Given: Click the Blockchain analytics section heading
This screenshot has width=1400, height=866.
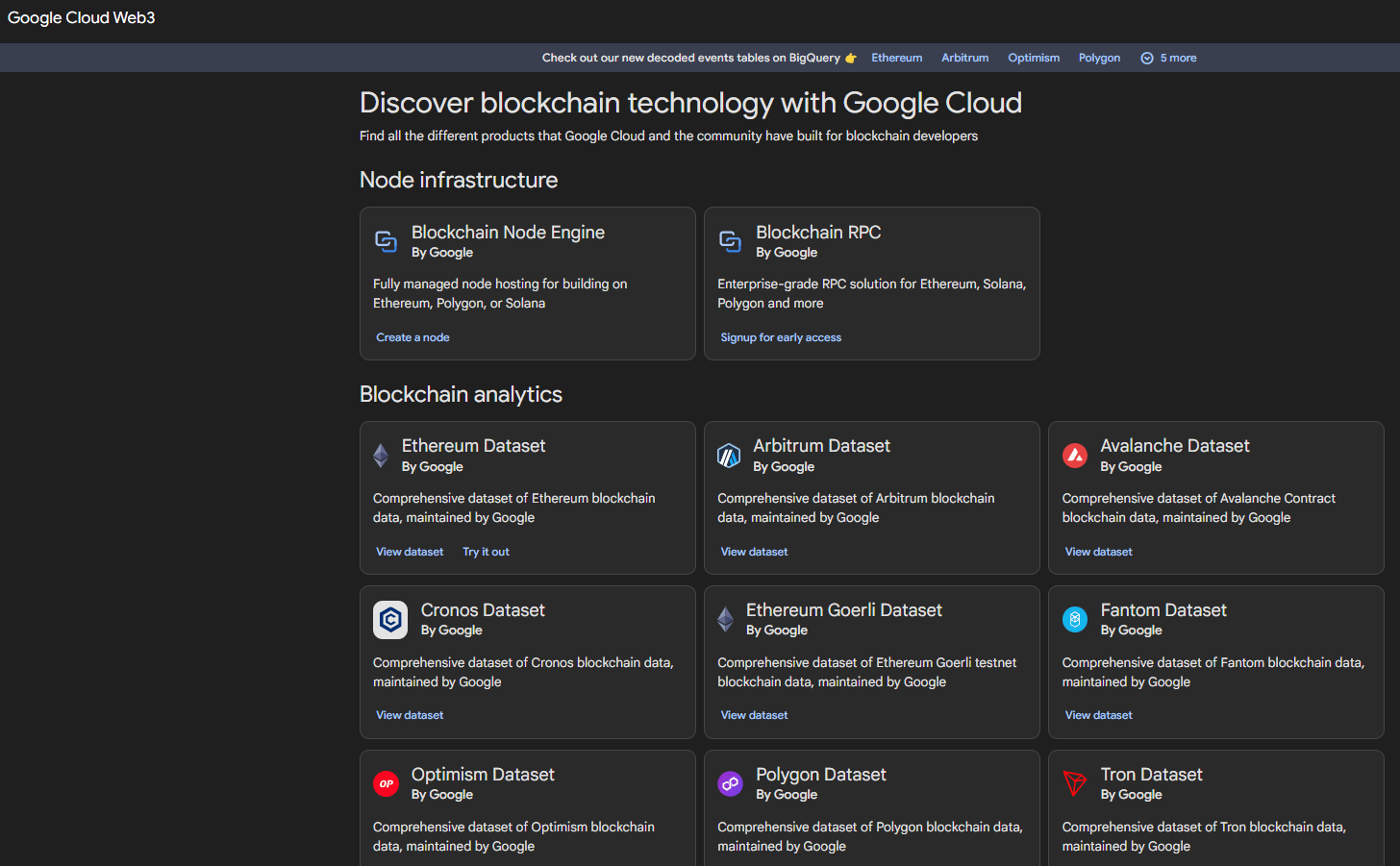Looking at the screenshot, I should (461, 394).
